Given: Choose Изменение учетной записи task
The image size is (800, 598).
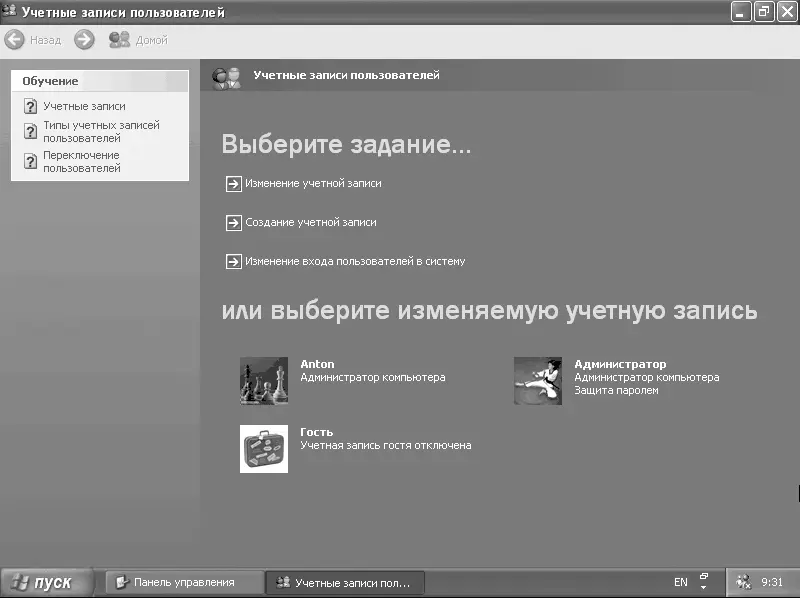Looking at the screenshot, I should (313, 183).
